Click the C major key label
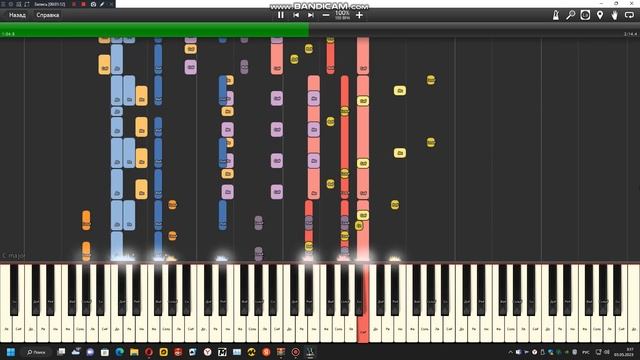 [13, 256]
